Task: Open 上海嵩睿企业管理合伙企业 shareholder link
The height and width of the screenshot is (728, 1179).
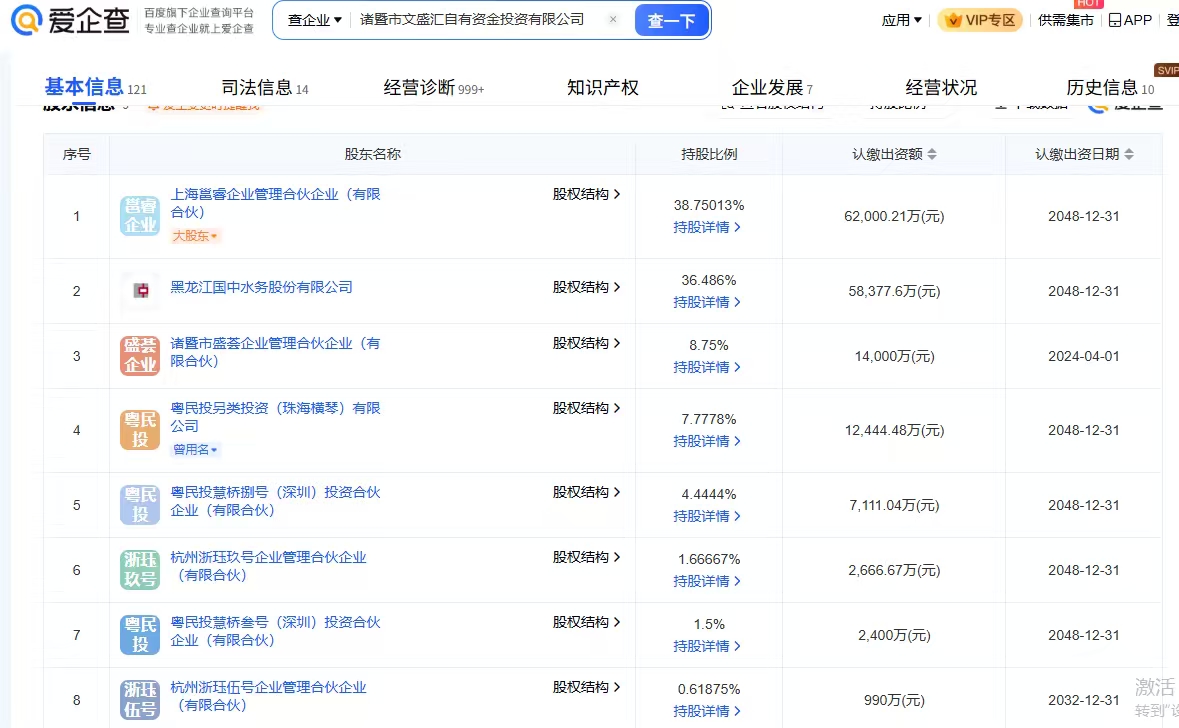Action: [275, 203]
